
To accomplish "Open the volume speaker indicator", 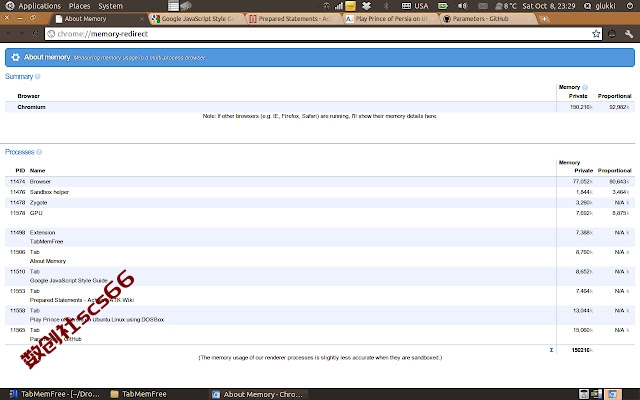I will (462, 6).
